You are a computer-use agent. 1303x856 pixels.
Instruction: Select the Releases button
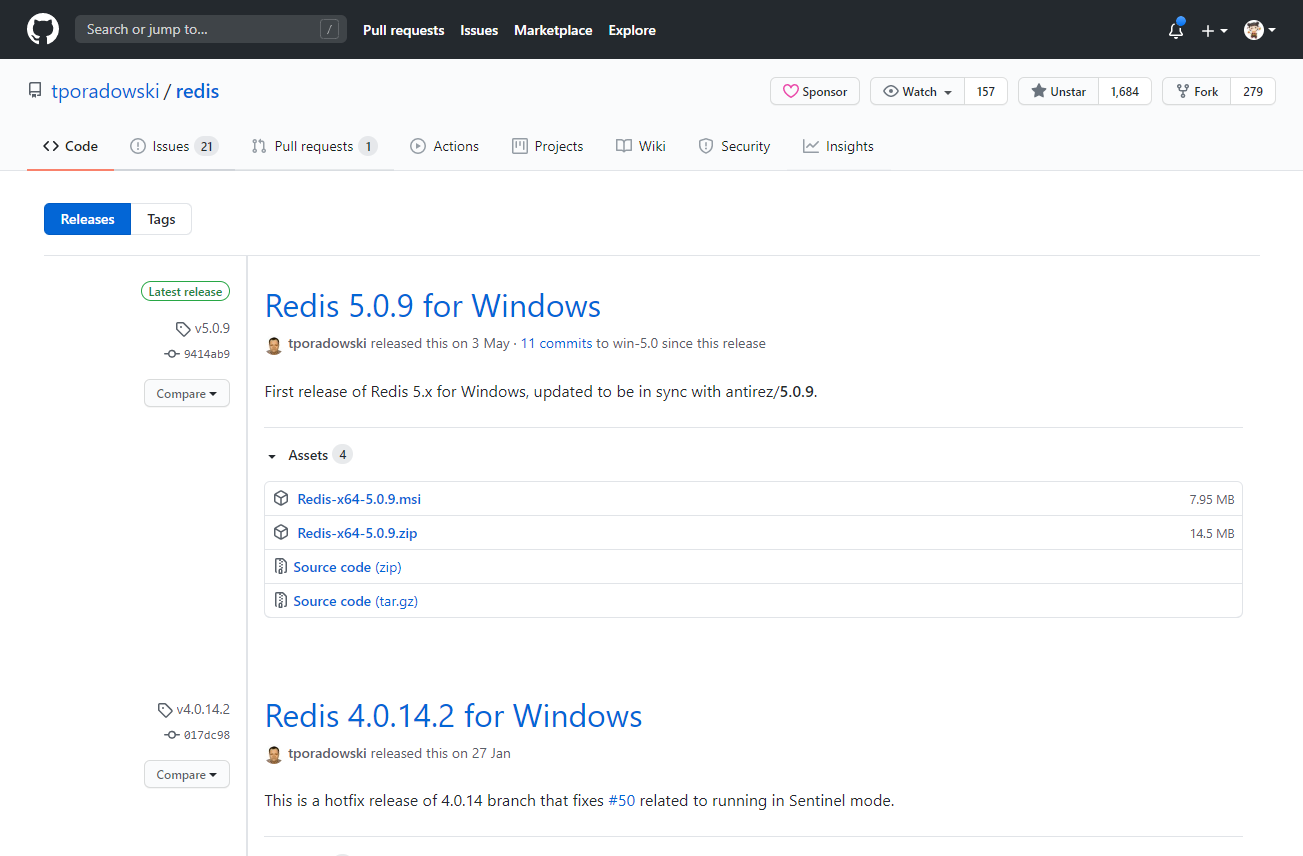coord(87,219)
